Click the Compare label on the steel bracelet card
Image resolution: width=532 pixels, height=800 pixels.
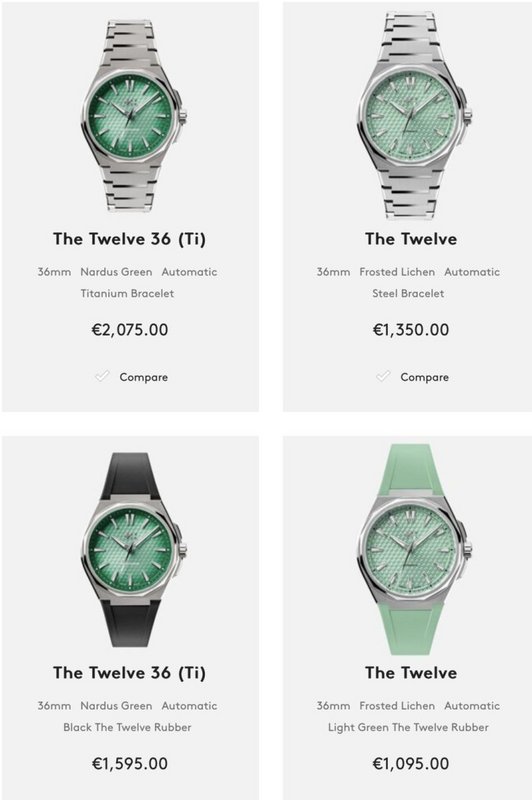tap(424, 378)
